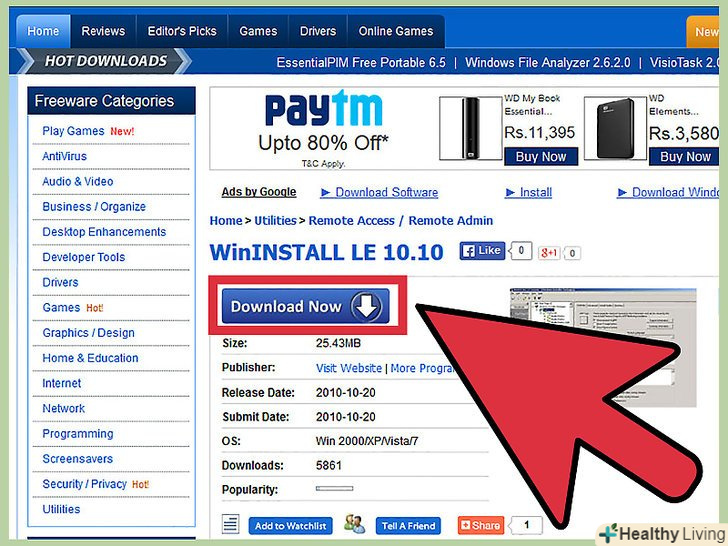The width and height of the screenshot is (728, 546).
Task: Open Audio & Video category
Action: pos(78,181)
